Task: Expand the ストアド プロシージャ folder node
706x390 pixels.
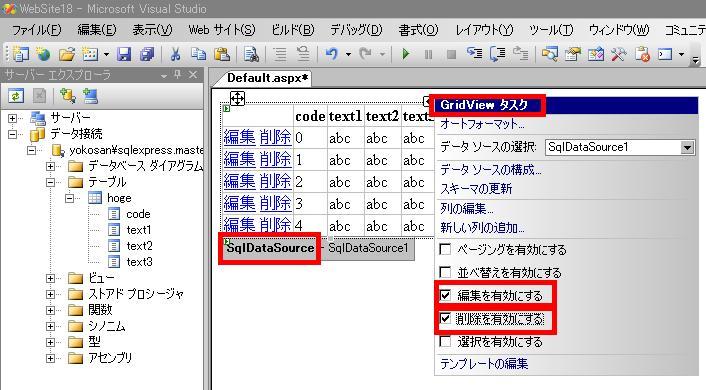Action: tap(50, 294)
